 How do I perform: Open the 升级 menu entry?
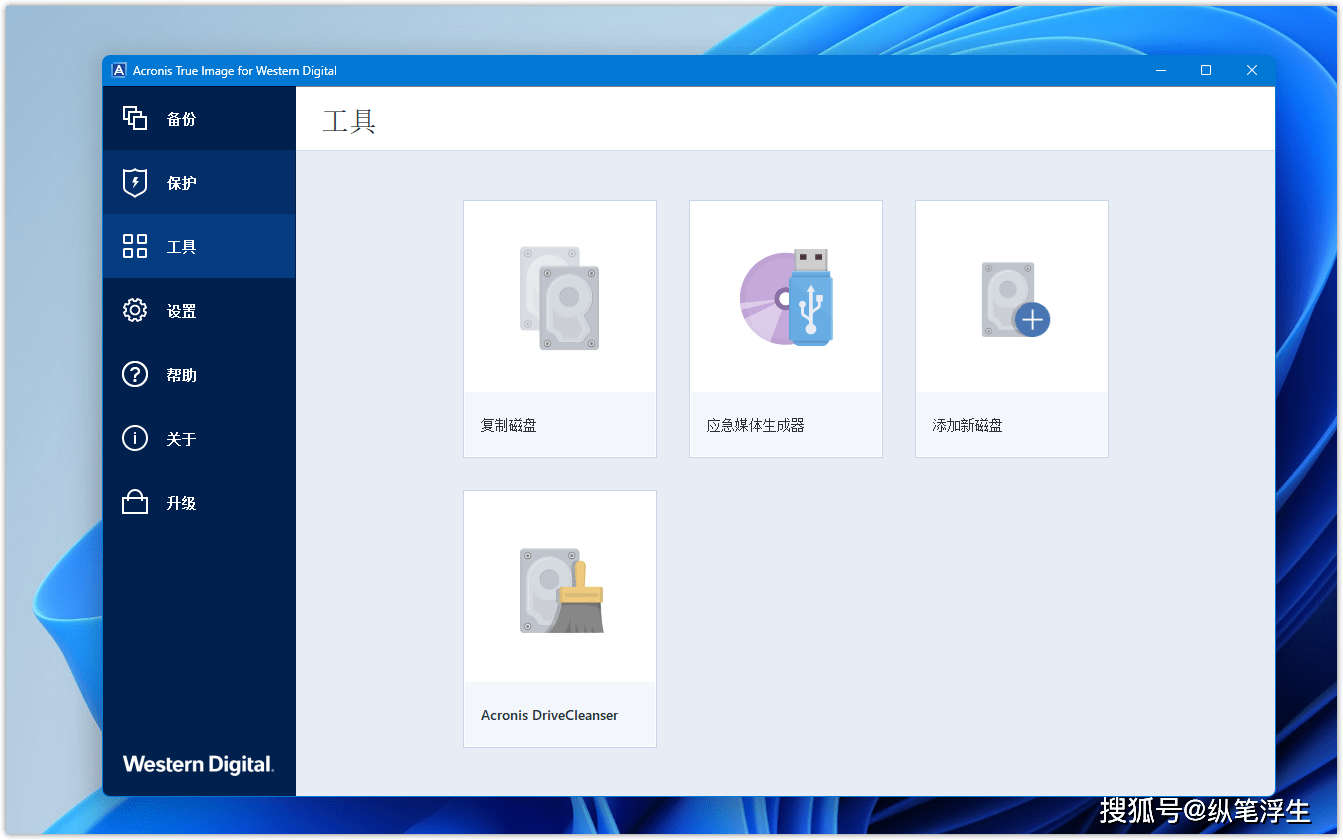pos(199,502)
